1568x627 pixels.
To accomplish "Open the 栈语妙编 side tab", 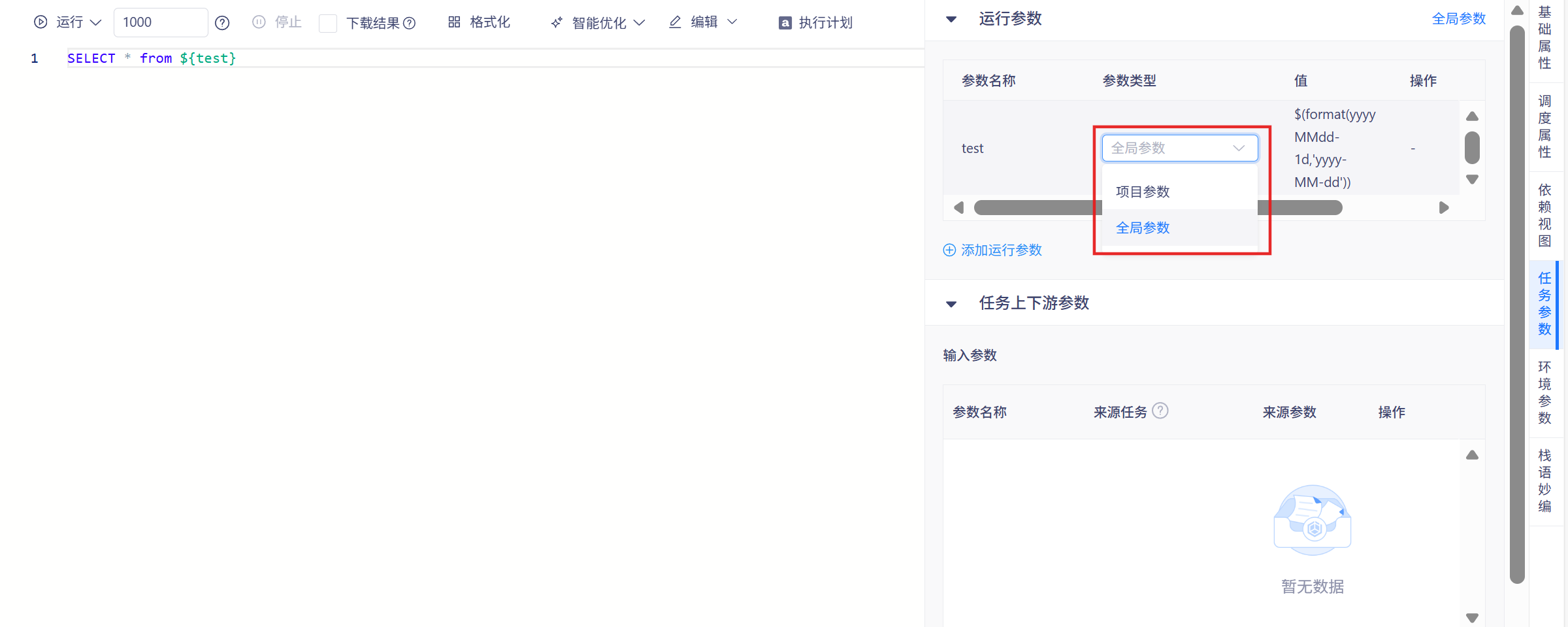I will [1544, 481].
